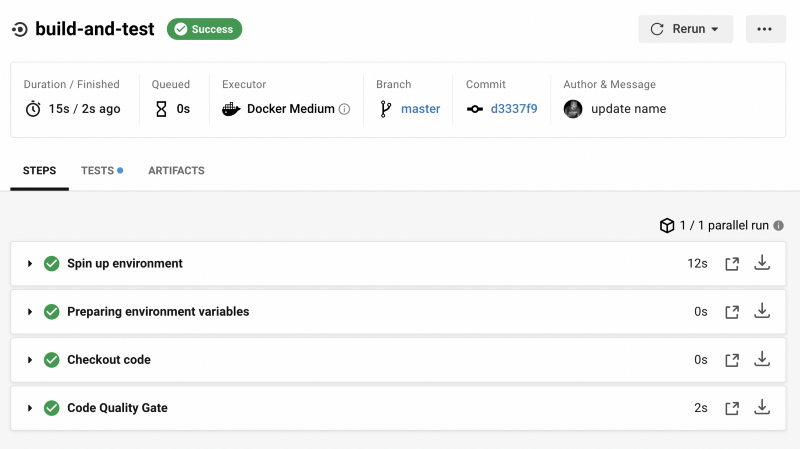Download Preparing environment variables output
800x449 pixels.
tap(762, 311)
